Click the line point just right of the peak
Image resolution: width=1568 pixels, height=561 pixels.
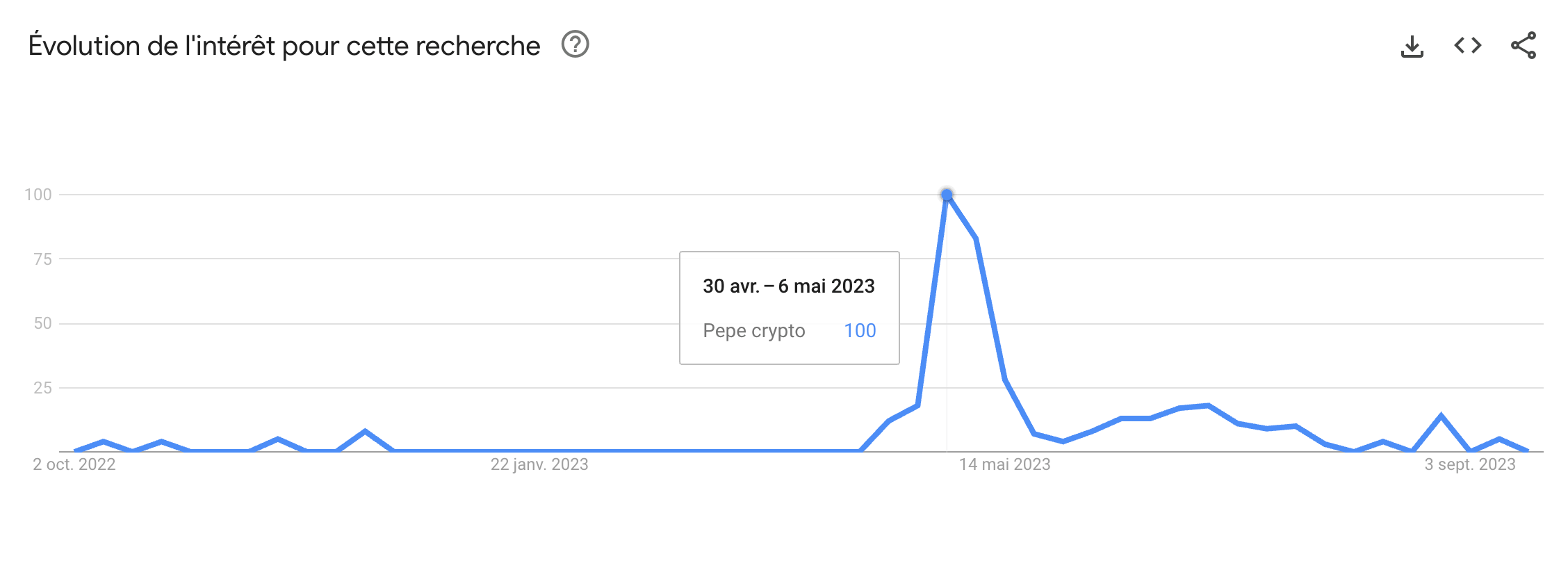click(x=976, y=239)
